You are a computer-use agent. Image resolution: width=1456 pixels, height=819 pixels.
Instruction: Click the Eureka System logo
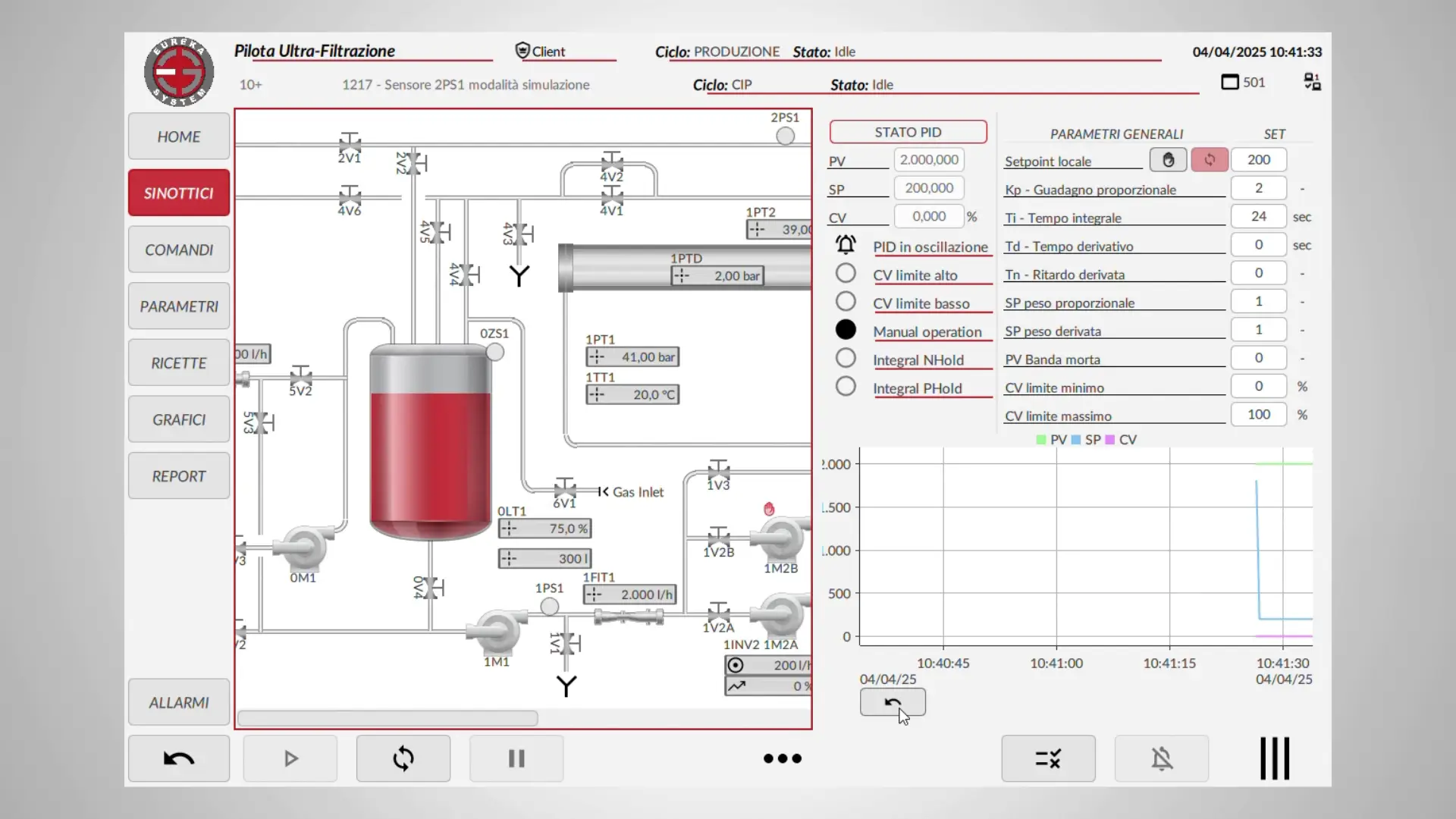(x=179, y=72)
